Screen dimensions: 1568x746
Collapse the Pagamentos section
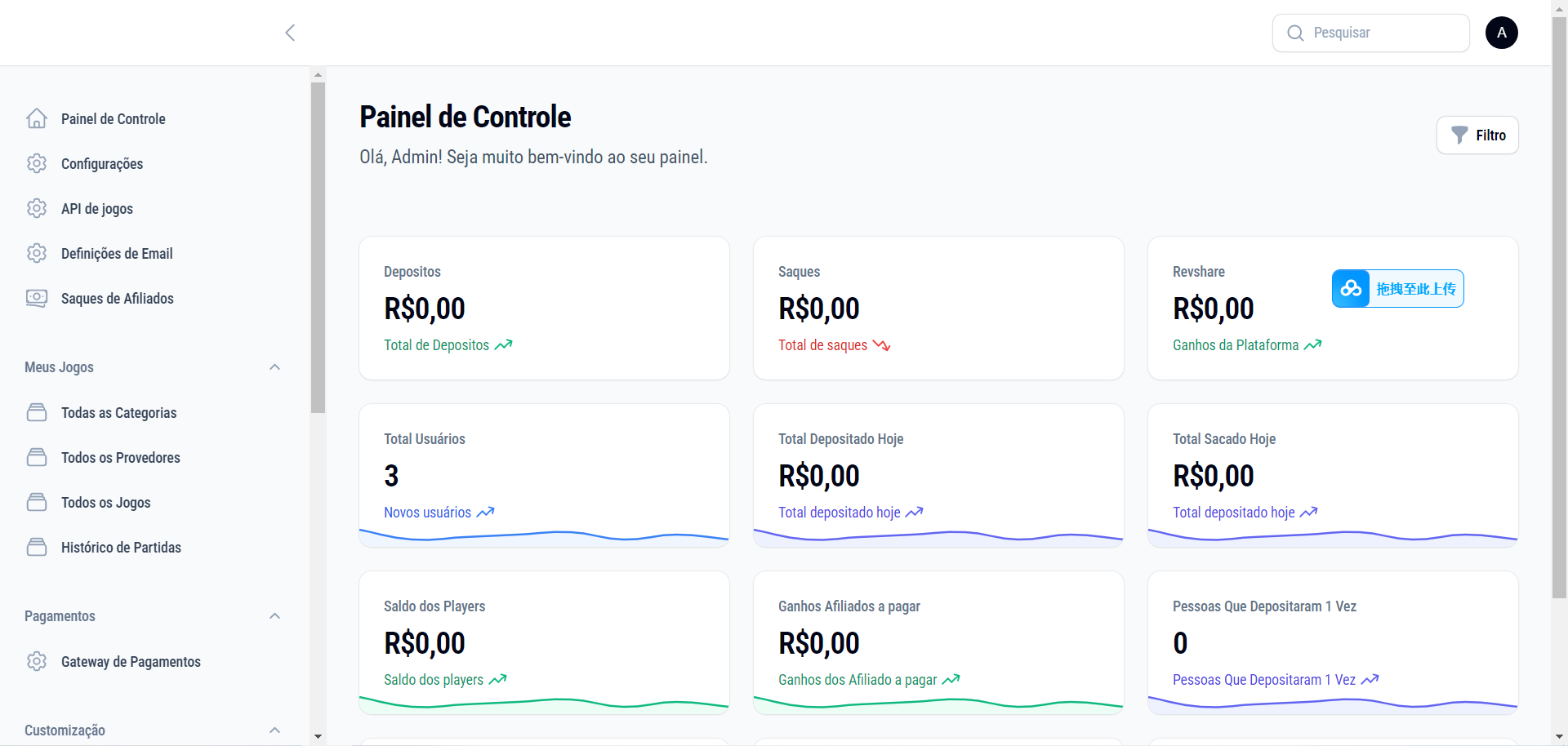coord(275,616)
